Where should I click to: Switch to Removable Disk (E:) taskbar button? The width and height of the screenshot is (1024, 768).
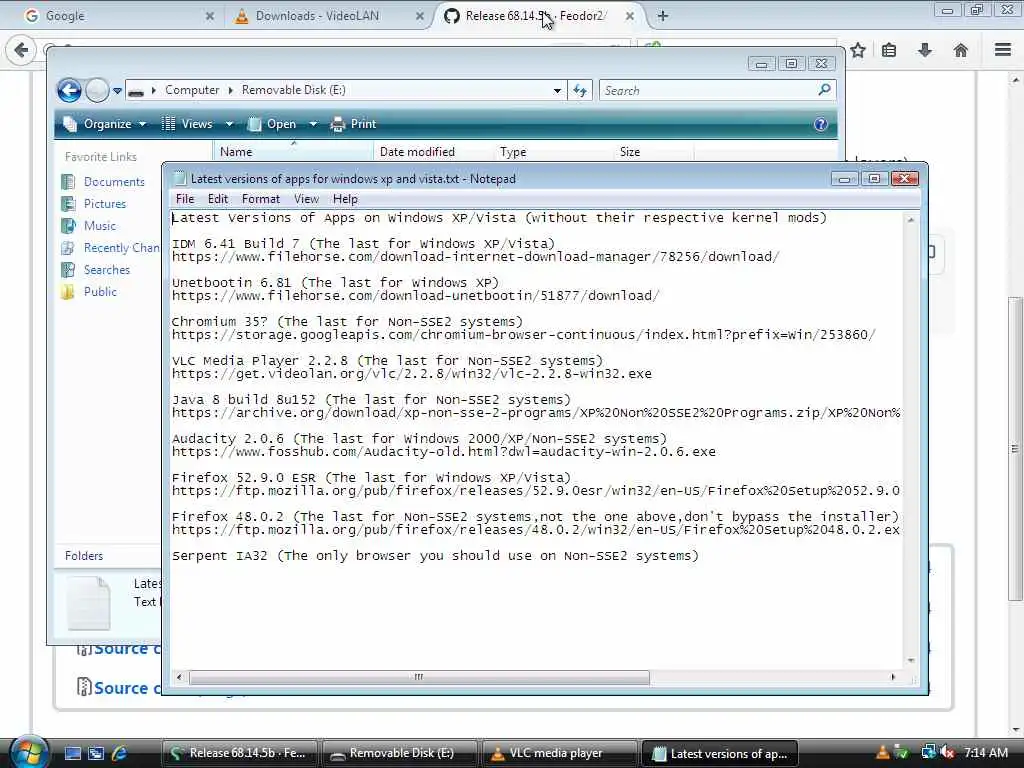tap(400, 754)
